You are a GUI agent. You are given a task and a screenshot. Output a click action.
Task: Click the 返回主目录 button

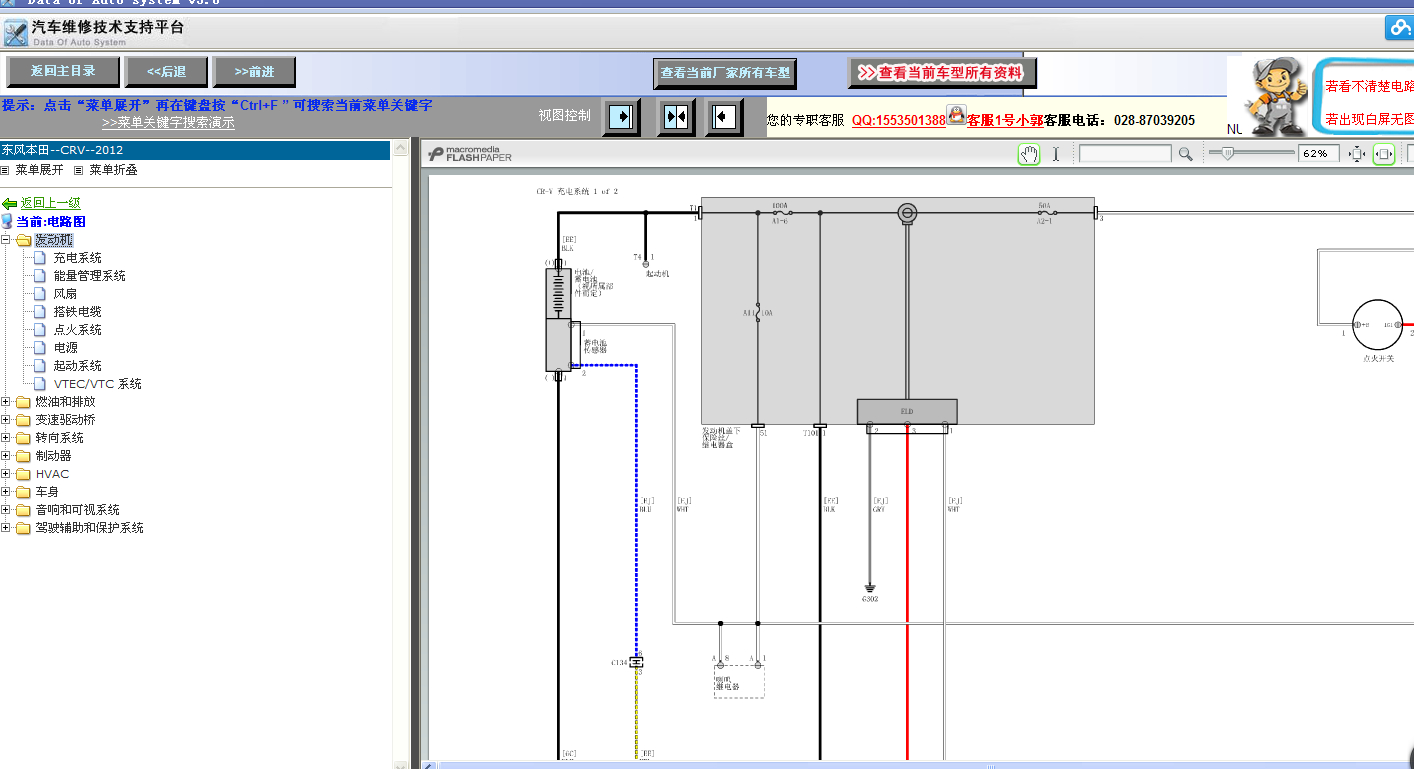point(63,72)
